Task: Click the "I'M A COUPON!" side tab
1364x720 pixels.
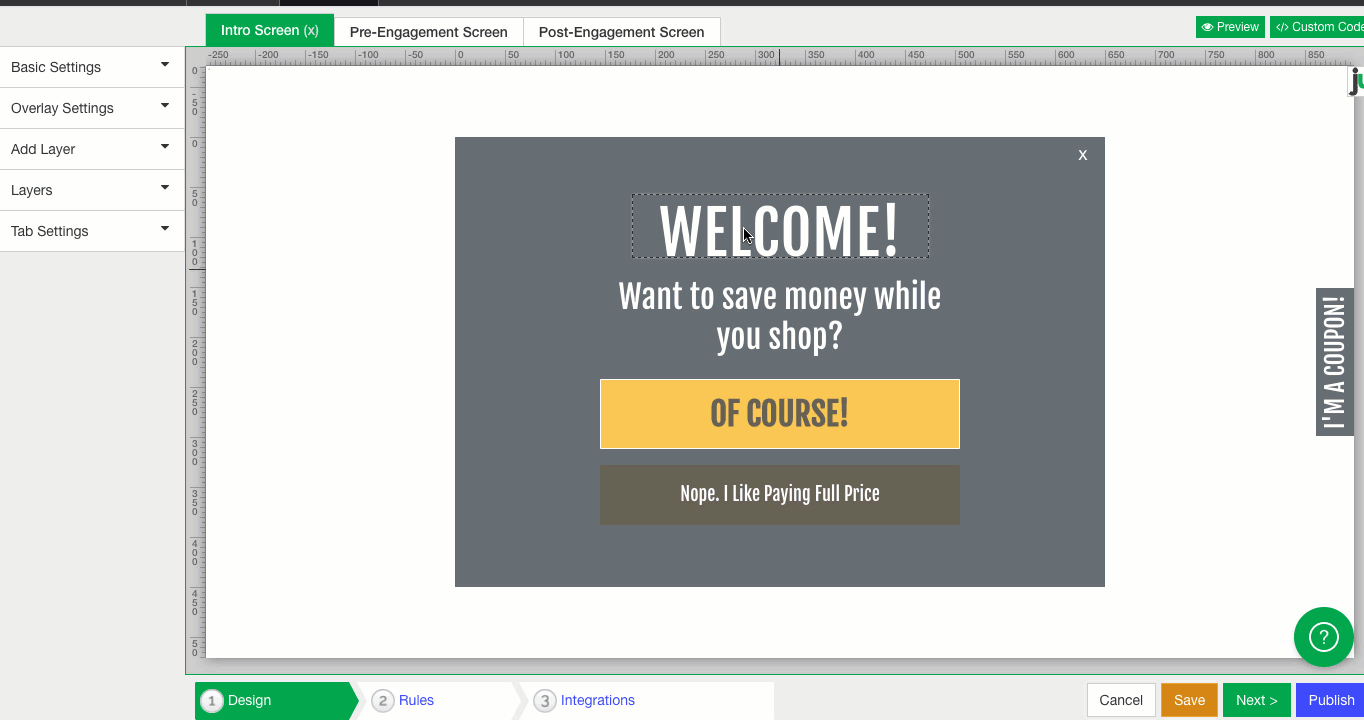Action: (1334, 362)
